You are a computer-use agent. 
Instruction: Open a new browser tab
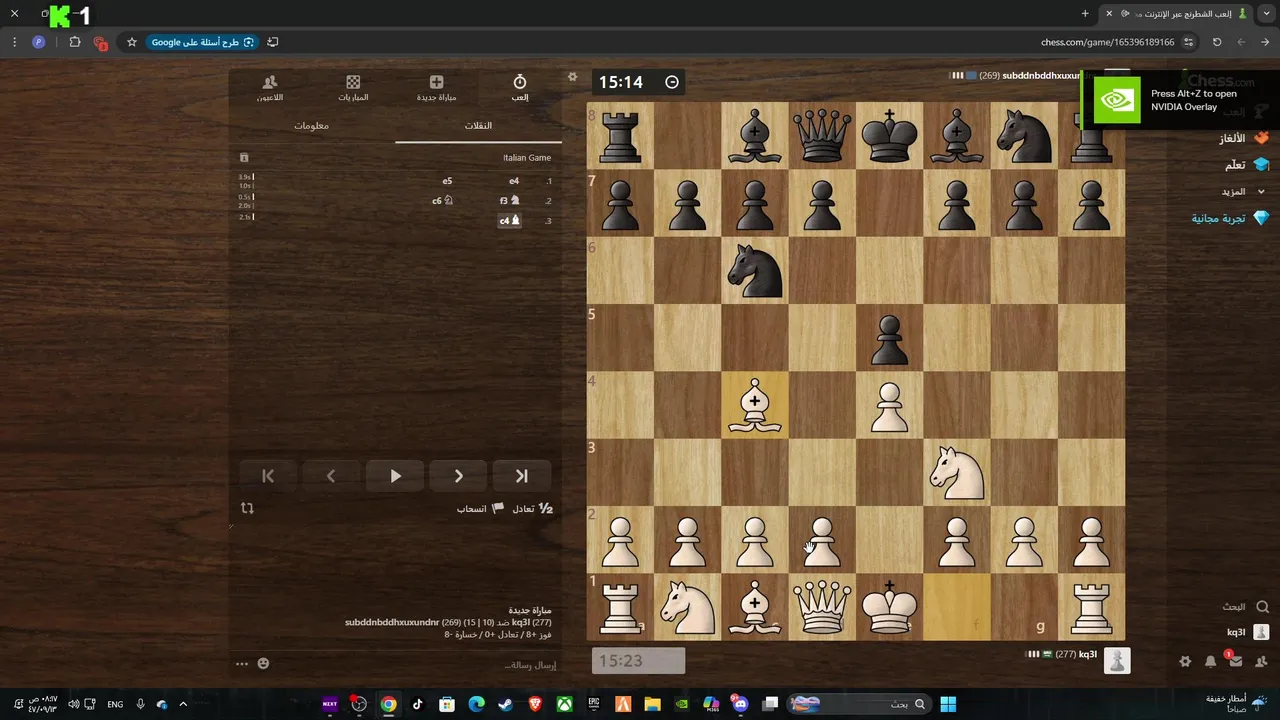click(x=1085, y=14)
